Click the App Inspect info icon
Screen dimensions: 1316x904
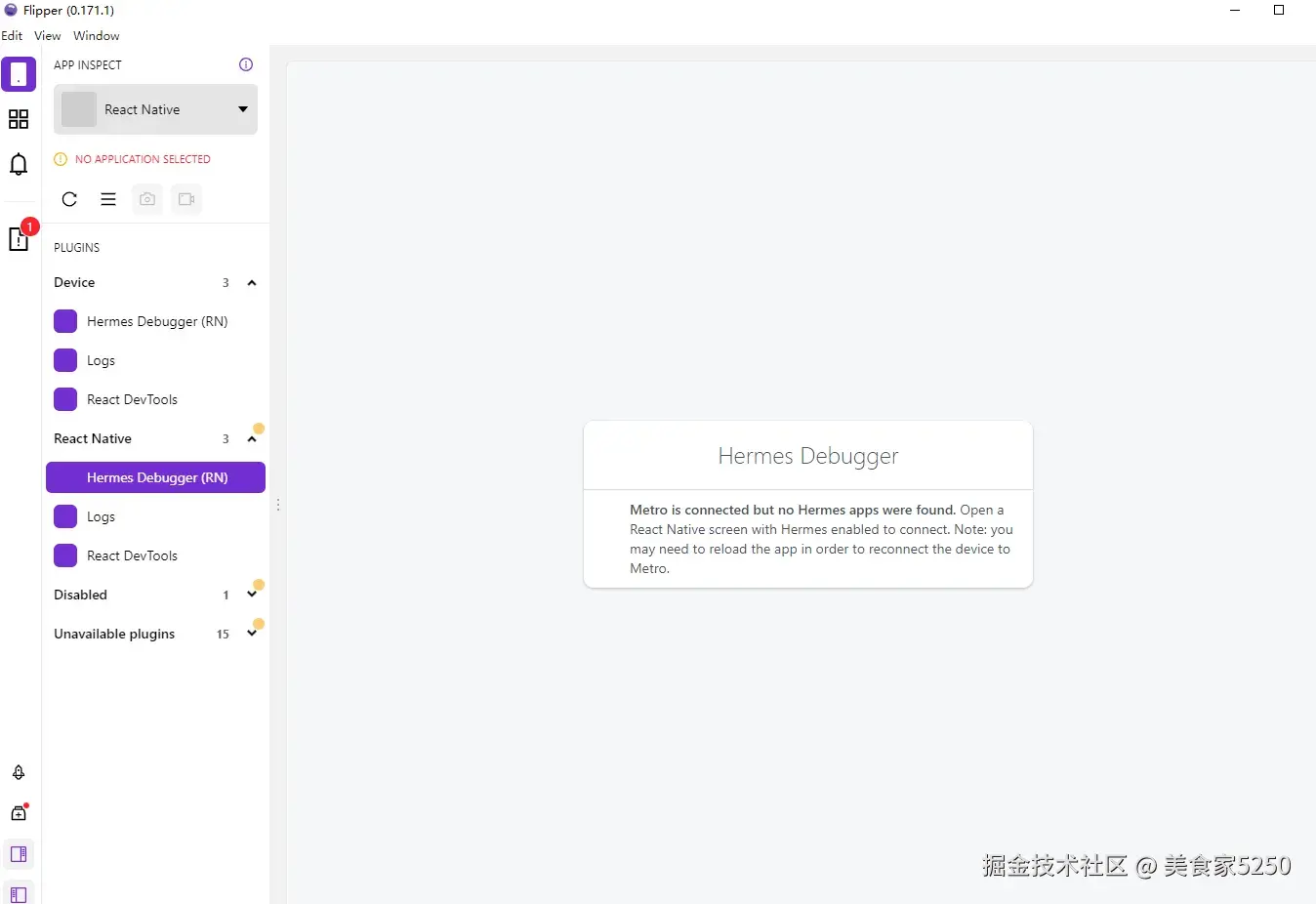click(x=246, y=64)
